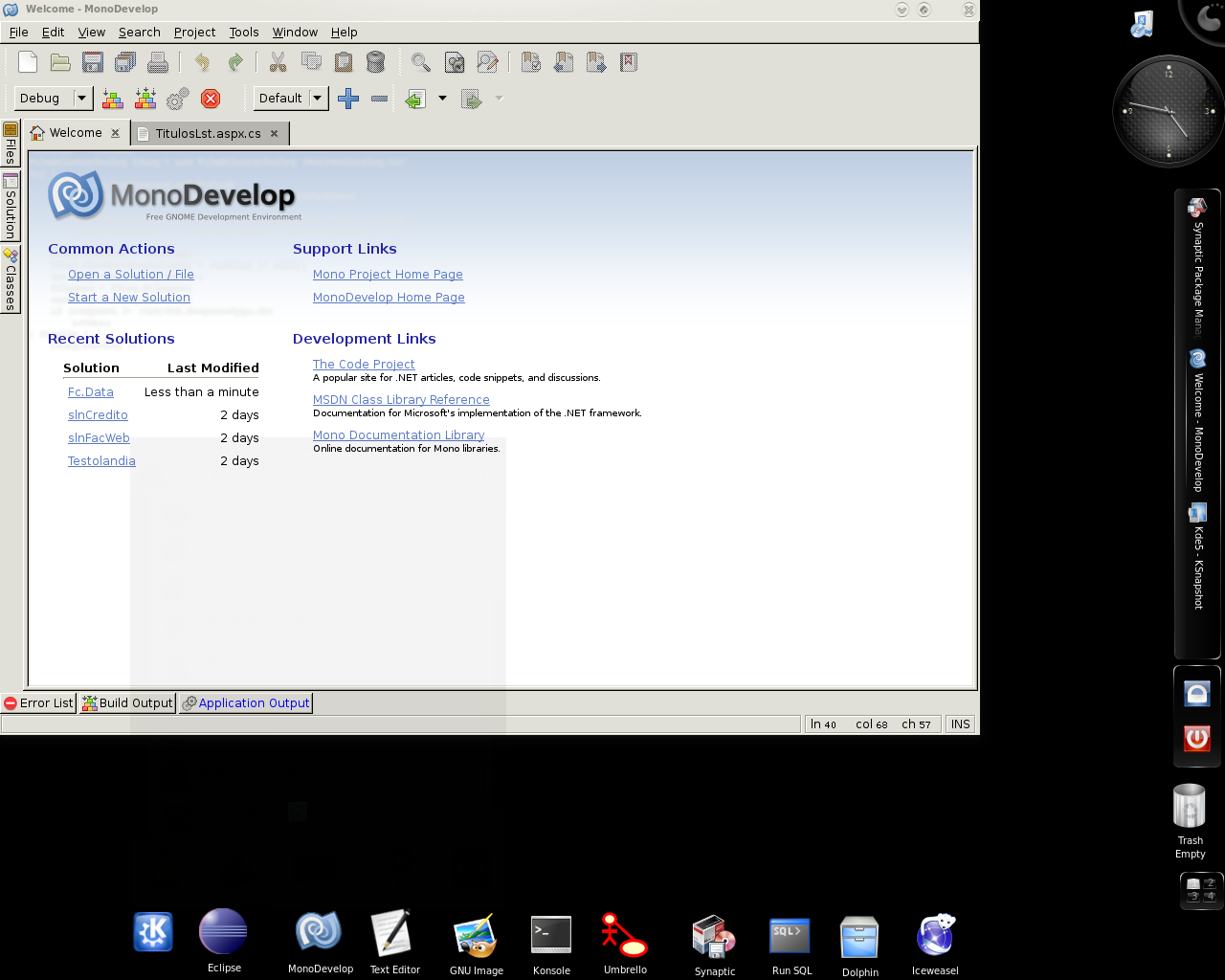Open the Solution side pad
1225x980 pixels.
tap(11, 207)
